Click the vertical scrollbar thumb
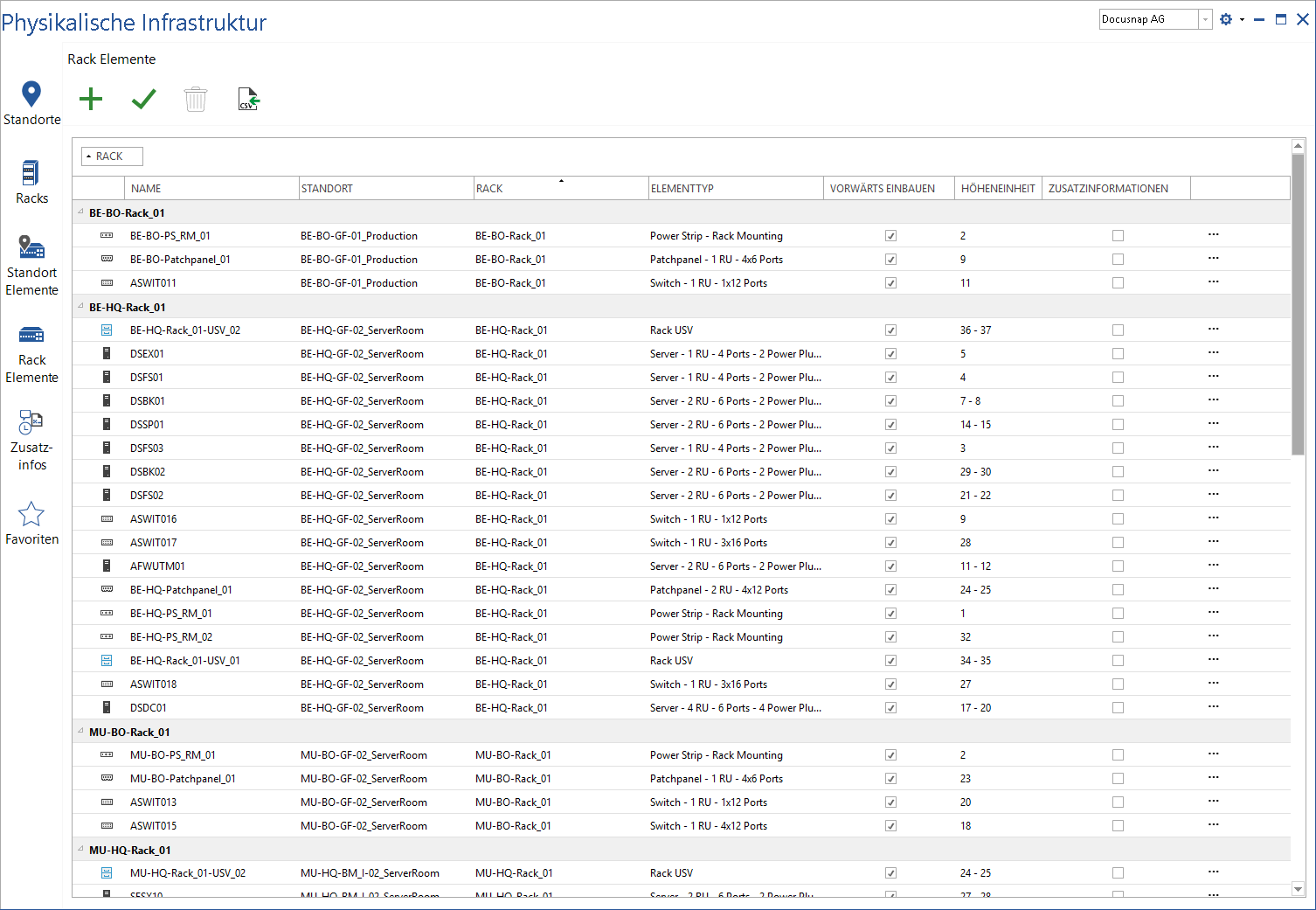The width and height of the screenshot is (1316, 910). point(1298,304)
